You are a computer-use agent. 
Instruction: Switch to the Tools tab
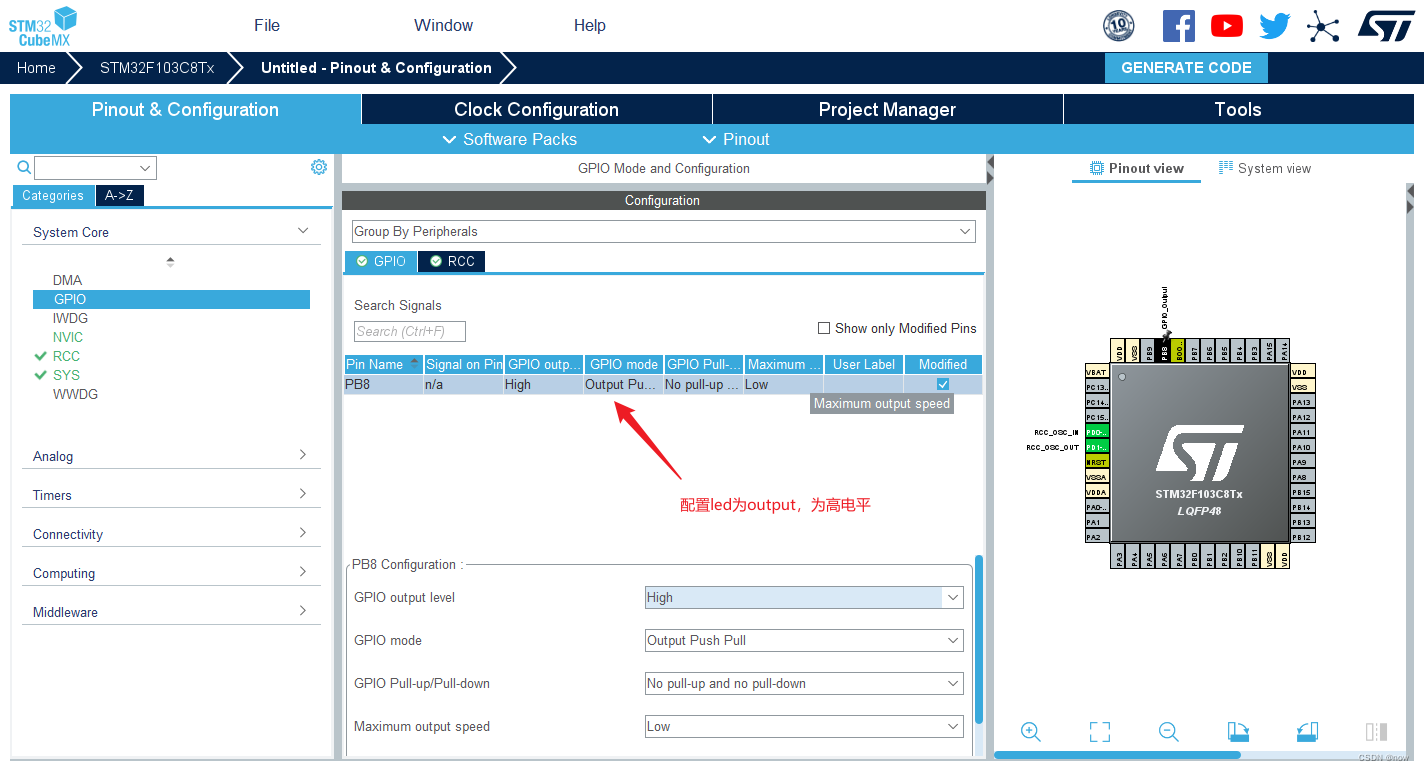(1238, 109)
